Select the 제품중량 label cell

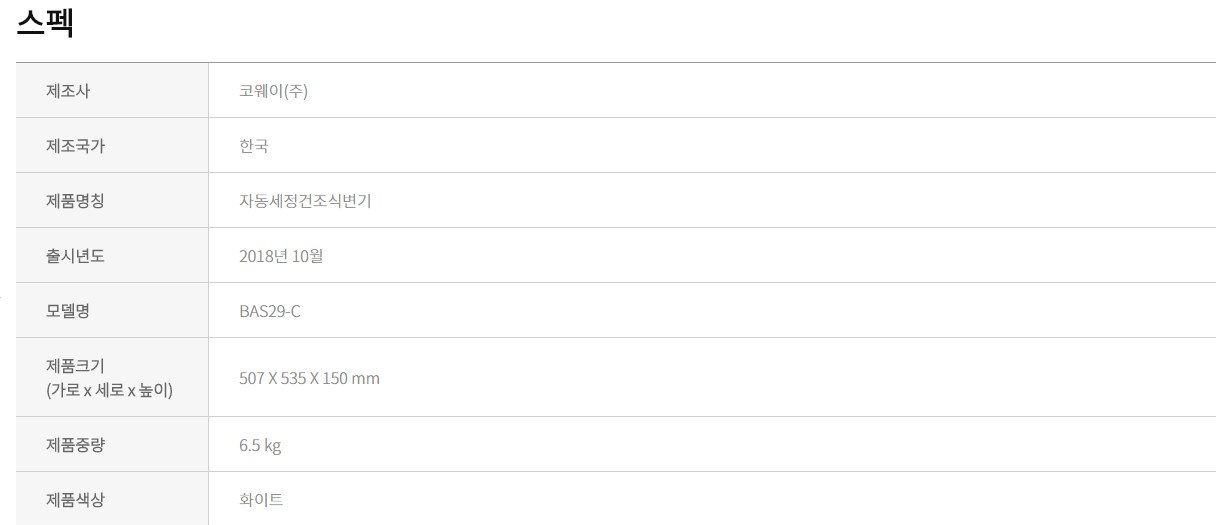click(112, 445)
